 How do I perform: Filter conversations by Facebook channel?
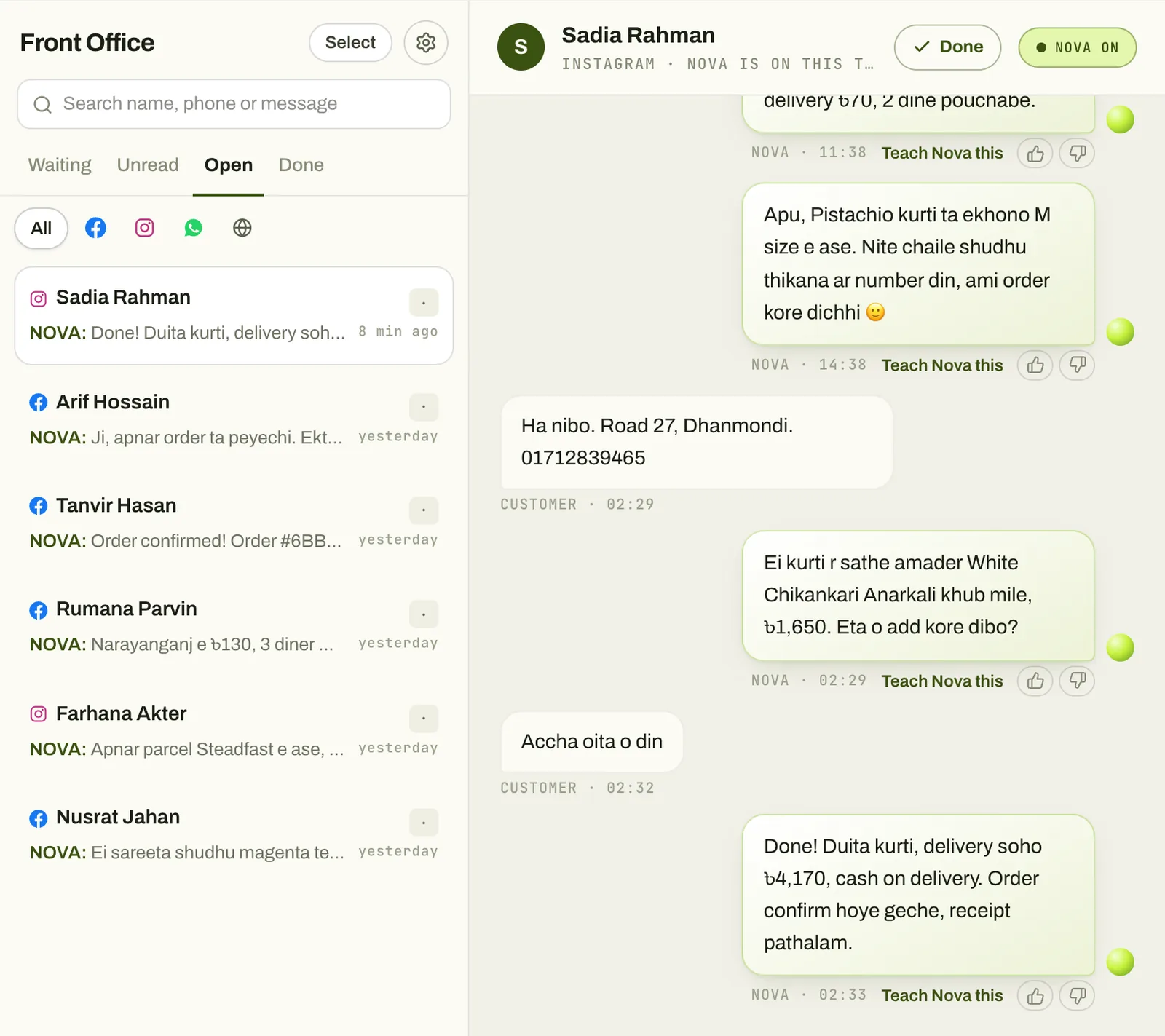[x=95, y=228]
